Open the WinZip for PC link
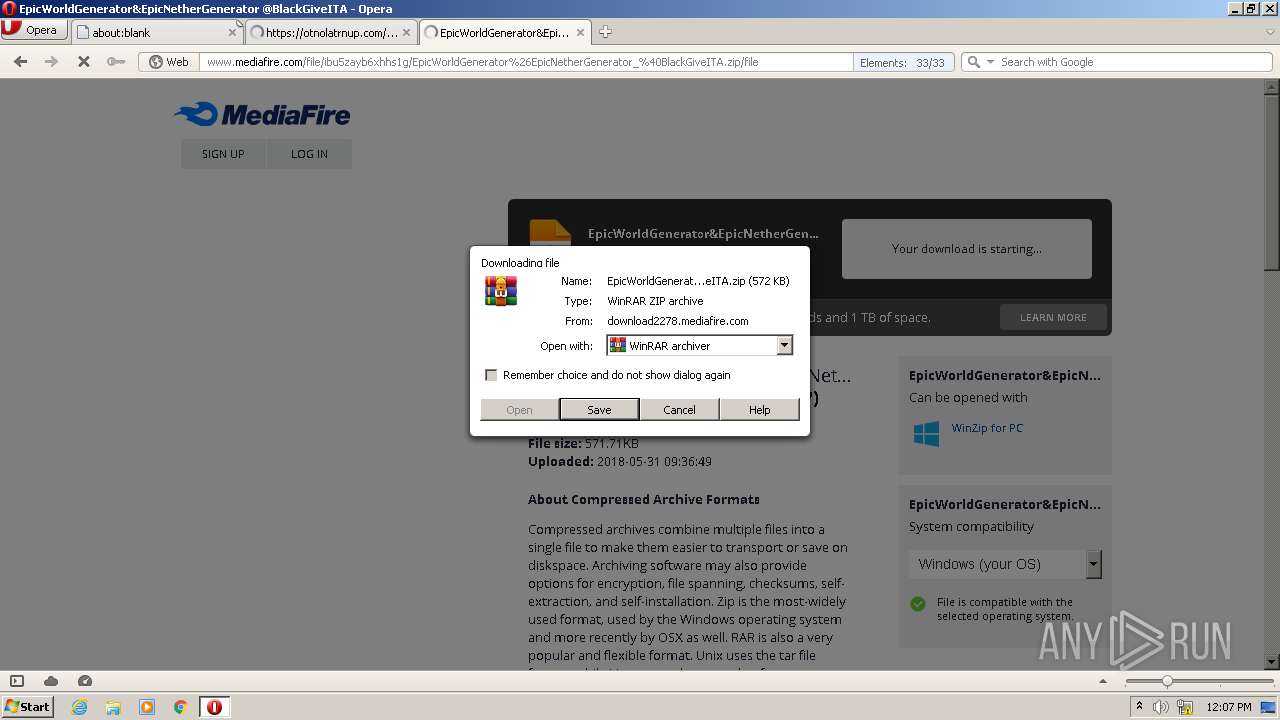 point(987,428)
